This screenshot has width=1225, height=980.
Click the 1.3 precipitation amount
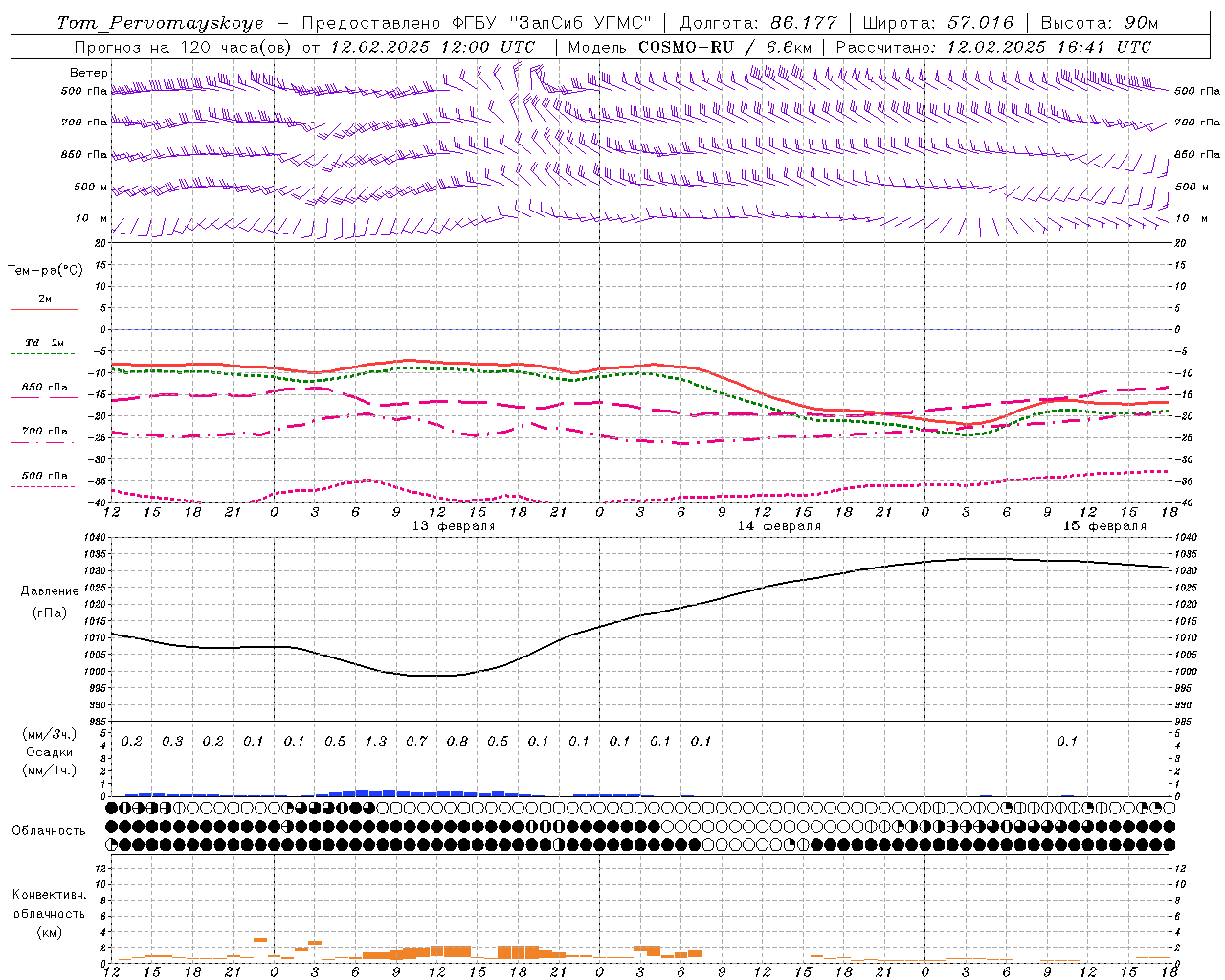376,741
